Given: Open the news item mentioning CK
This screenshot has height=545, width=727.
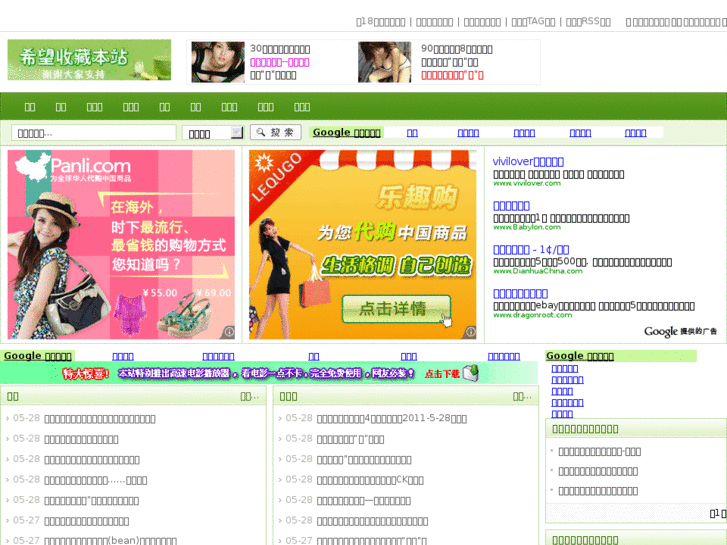Looking at the screenshot, I should [x=370, y=480].
